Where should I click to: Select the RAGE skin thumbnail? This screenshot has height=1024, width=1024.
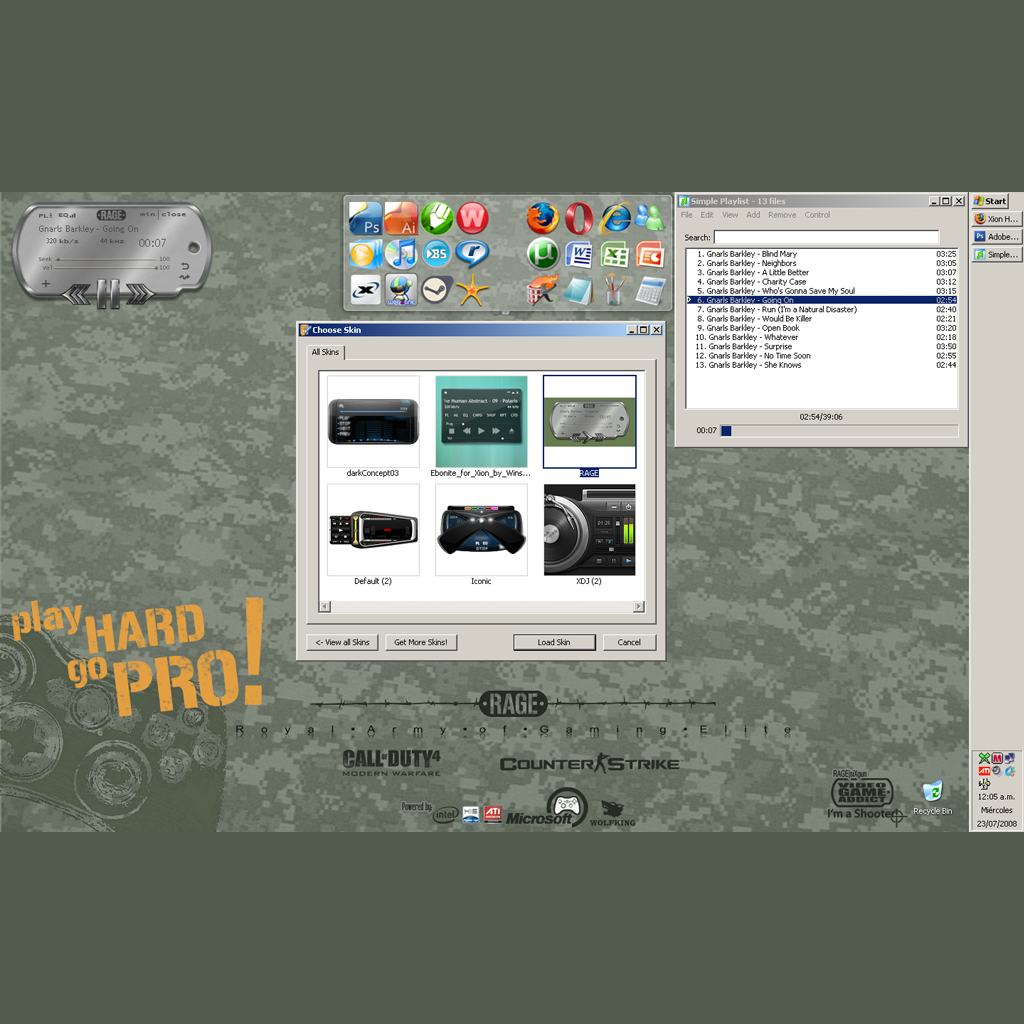[x=589, y=422]
